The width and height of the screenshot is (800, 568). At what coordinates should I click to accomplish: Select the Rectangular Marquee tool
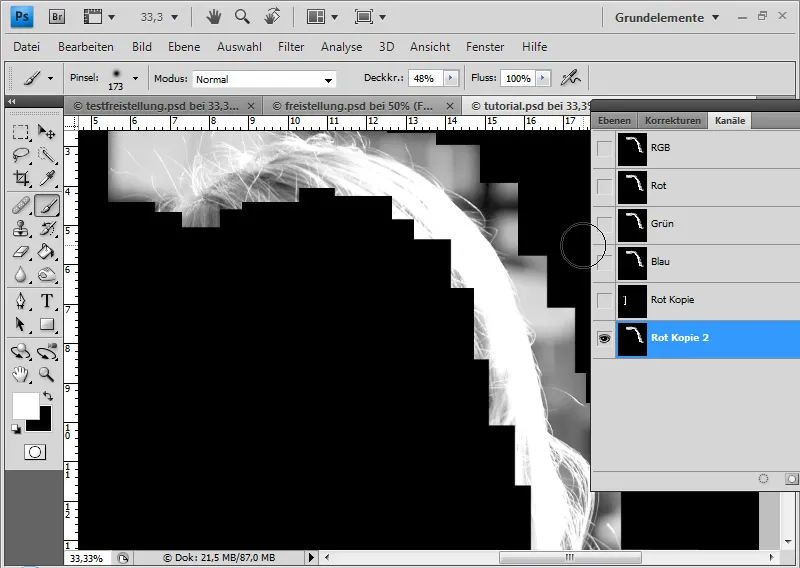[x=20, y=132]
